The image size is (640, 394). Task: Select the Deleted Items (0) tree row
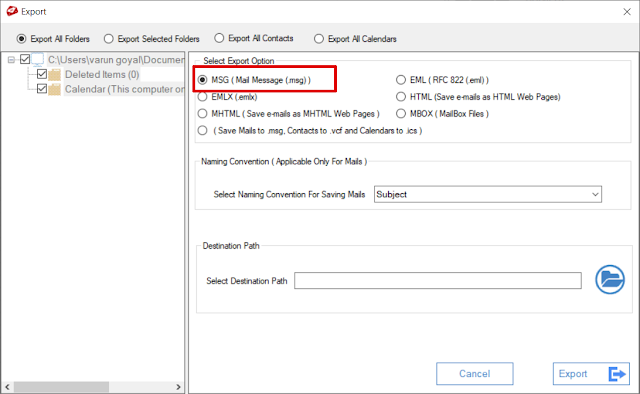click(x=102, y=75)
